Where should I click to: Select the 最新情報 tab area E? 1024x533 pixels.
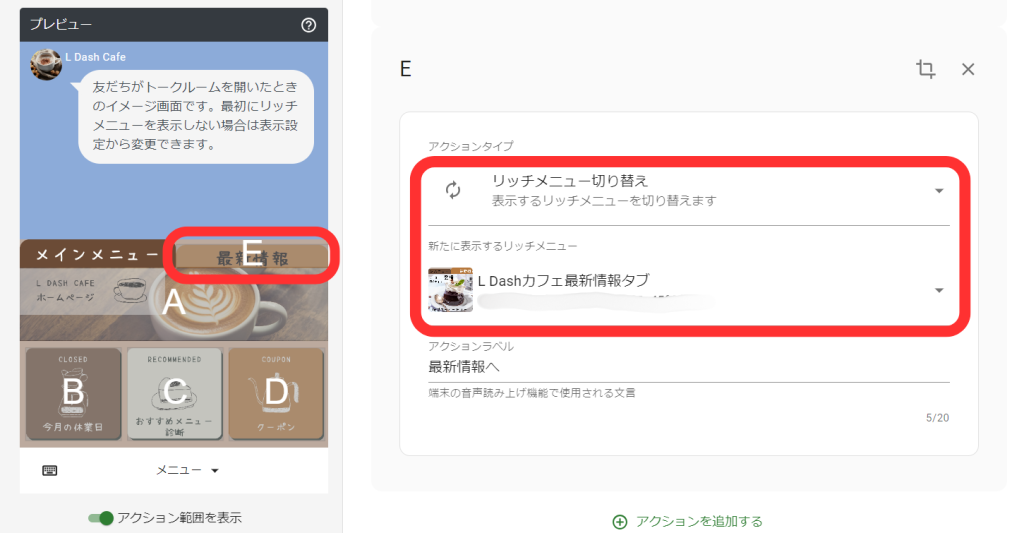pyautogui.click(x=252, y=257)
